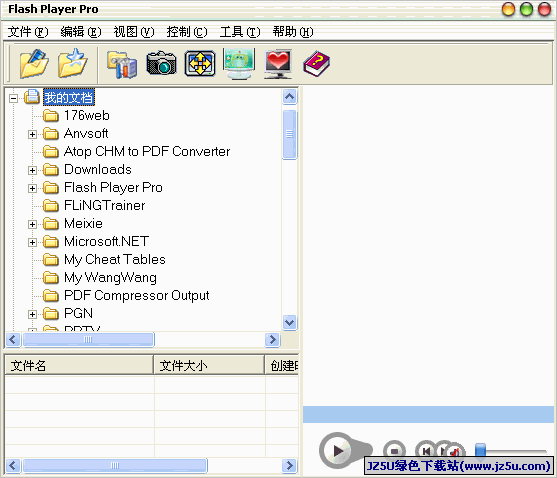Expand the Anvsoft folder node
557x478 pixels.
point(32,134)
